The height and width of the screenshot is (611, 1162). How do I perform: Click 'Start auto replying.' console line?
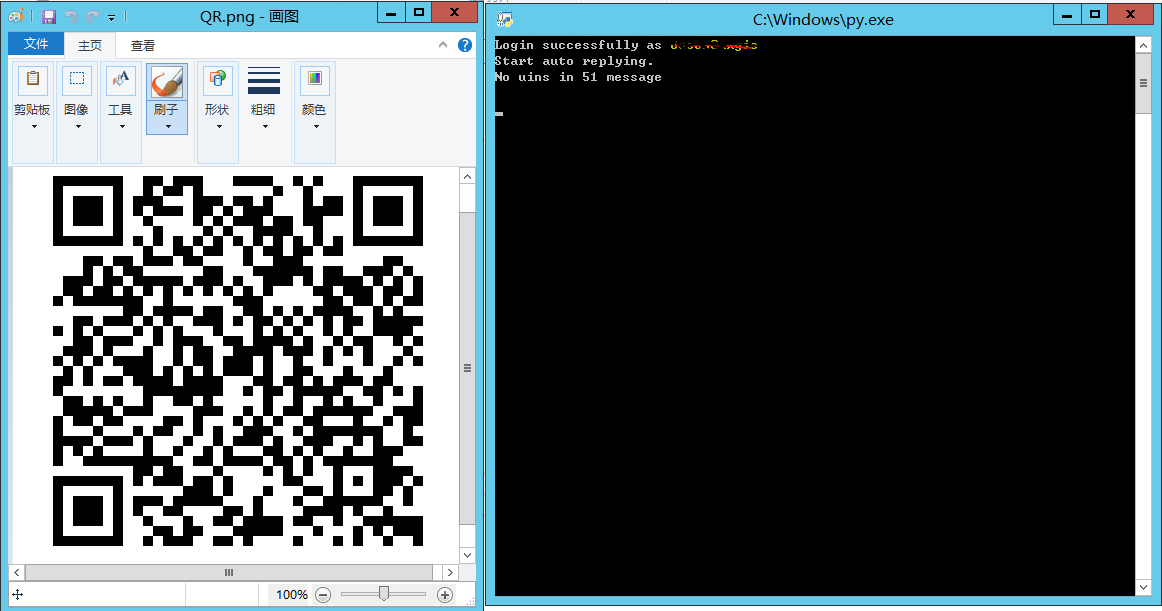[574, 61]
